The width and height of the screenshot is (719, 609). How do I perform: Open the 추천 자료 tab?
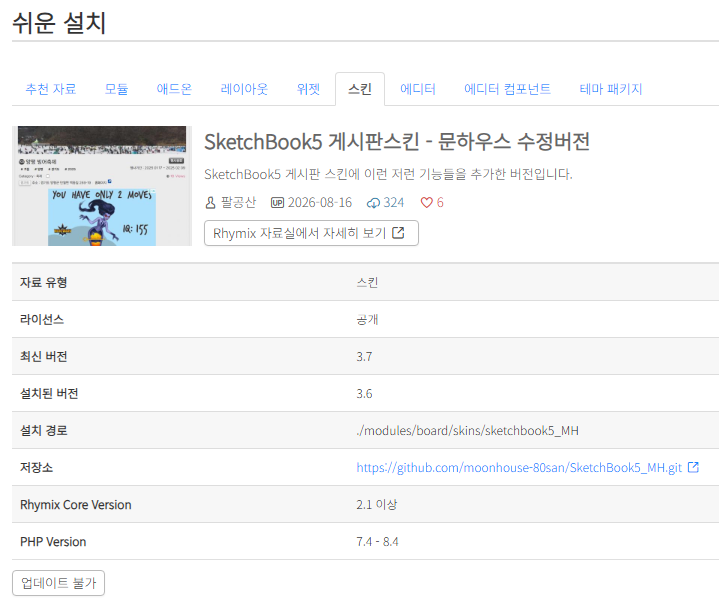point(50,89)
